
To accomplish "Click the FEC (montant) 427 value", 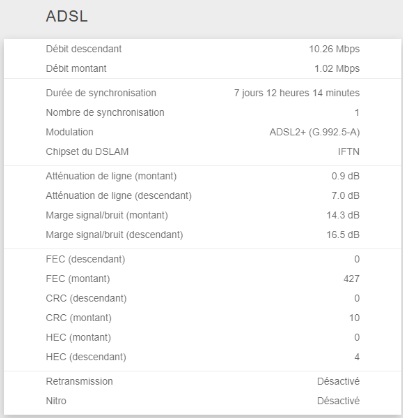I will pos(352,279).
